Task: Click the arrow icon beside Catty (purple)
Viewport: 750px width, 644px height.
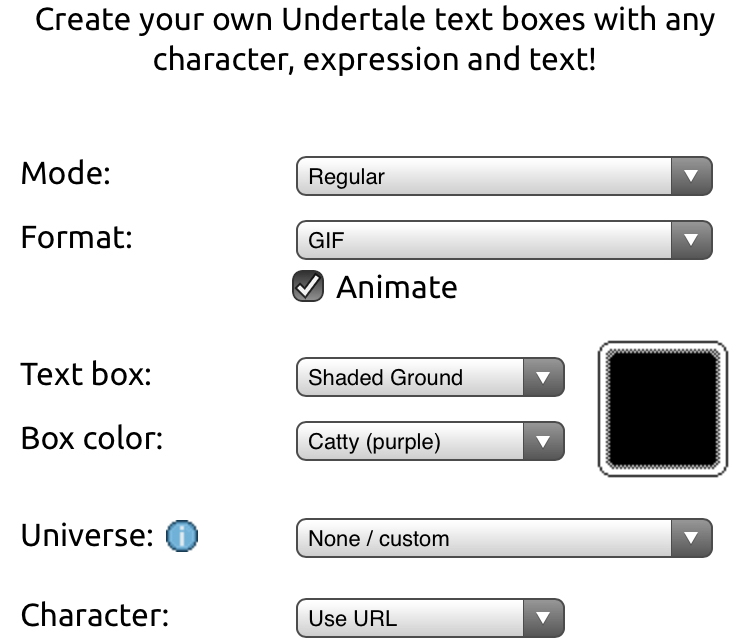Action: coord(543,440)
